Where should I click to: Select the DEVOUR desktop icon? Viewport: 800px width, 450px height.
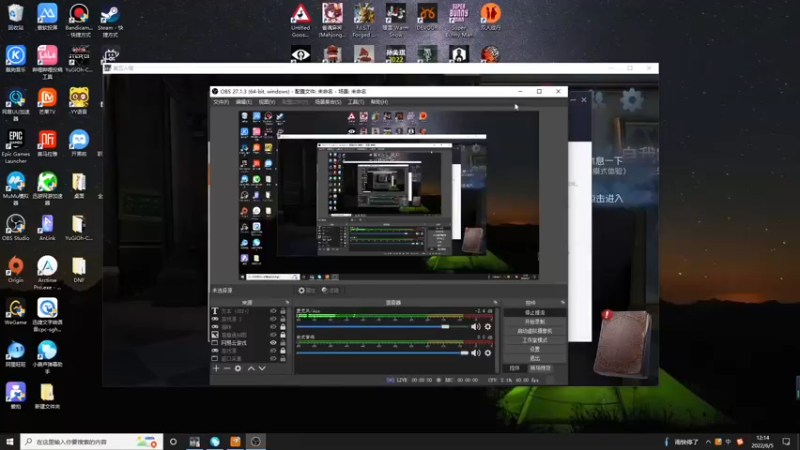click(x=427, y=17)
